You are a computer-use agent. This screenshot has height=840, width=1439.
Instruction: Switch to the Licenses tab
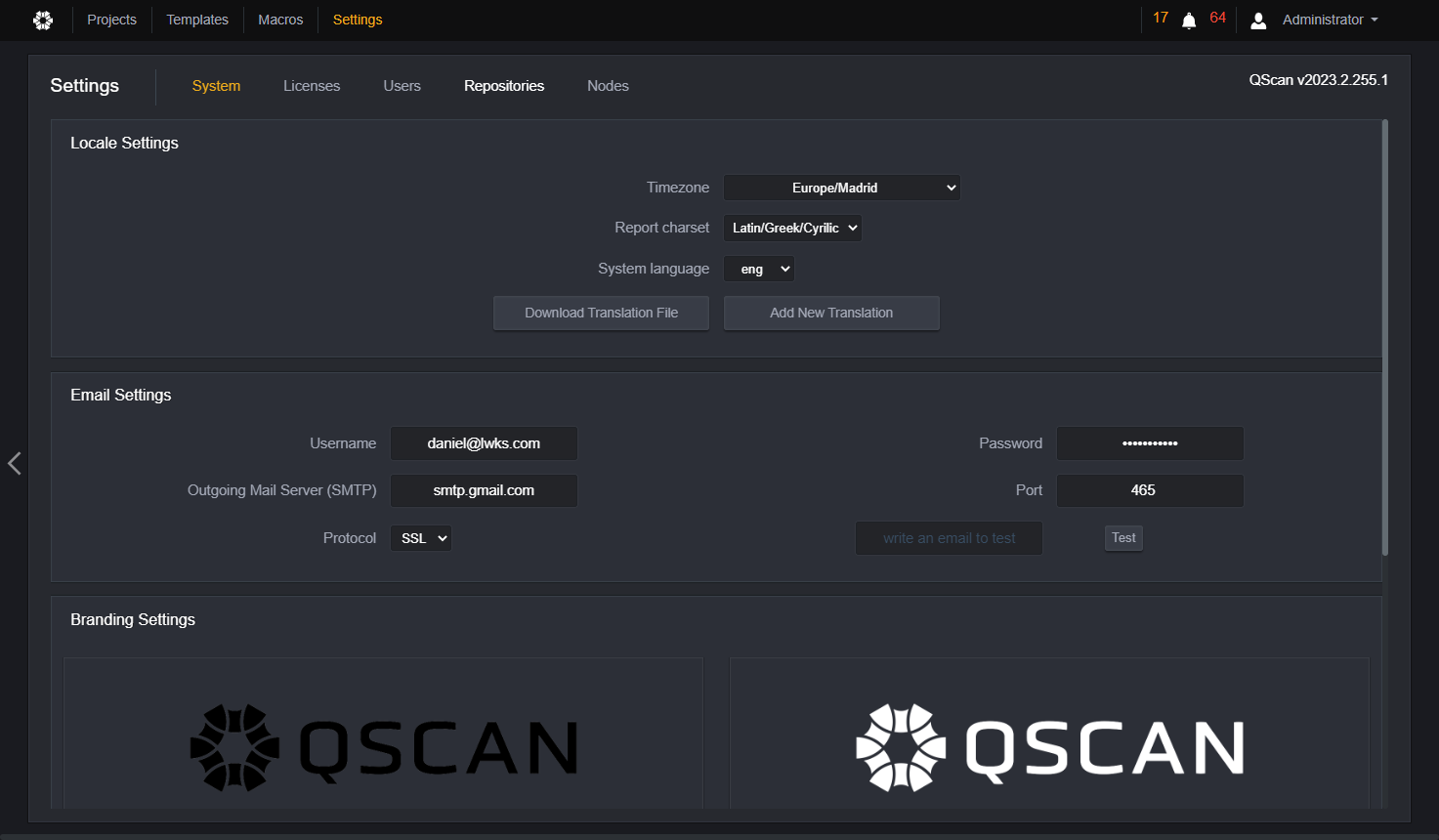click(x=312, y=86)
